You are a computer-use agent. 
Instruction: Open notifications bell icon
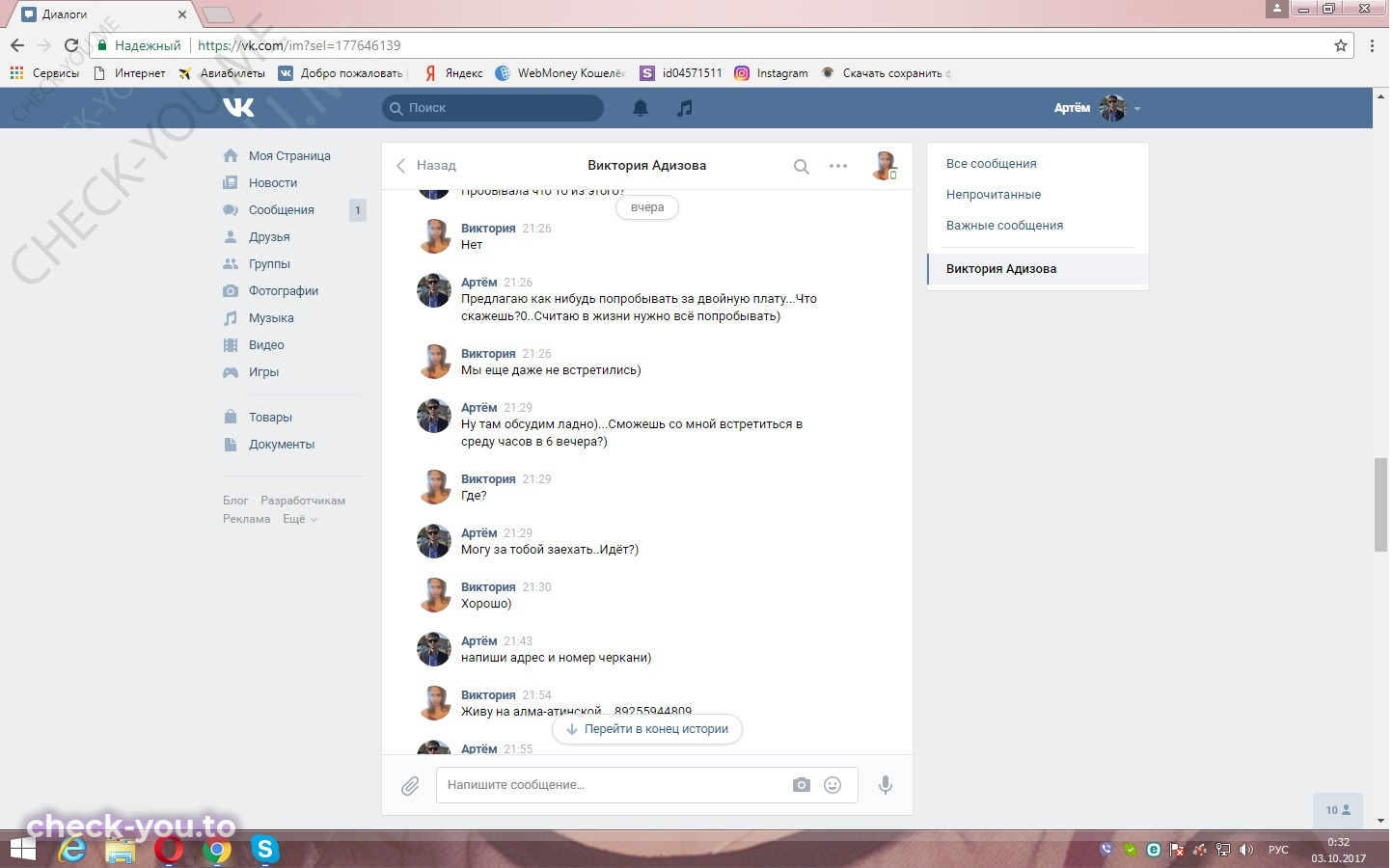pyautogui.click(x=641, y=108)
